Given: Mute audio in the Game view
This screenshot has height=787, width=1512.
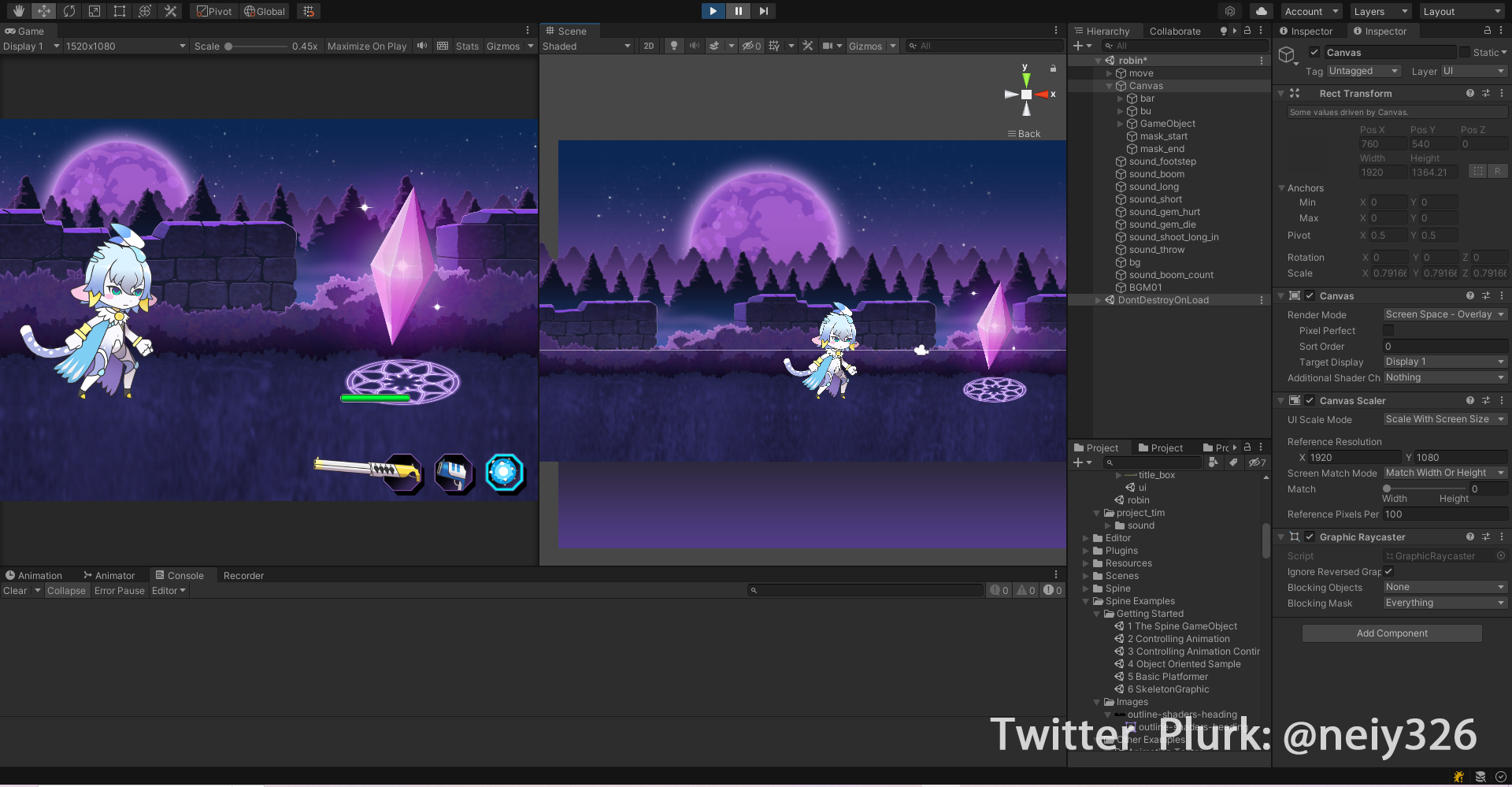Looking at the screenshot, I should click(422, 46).
